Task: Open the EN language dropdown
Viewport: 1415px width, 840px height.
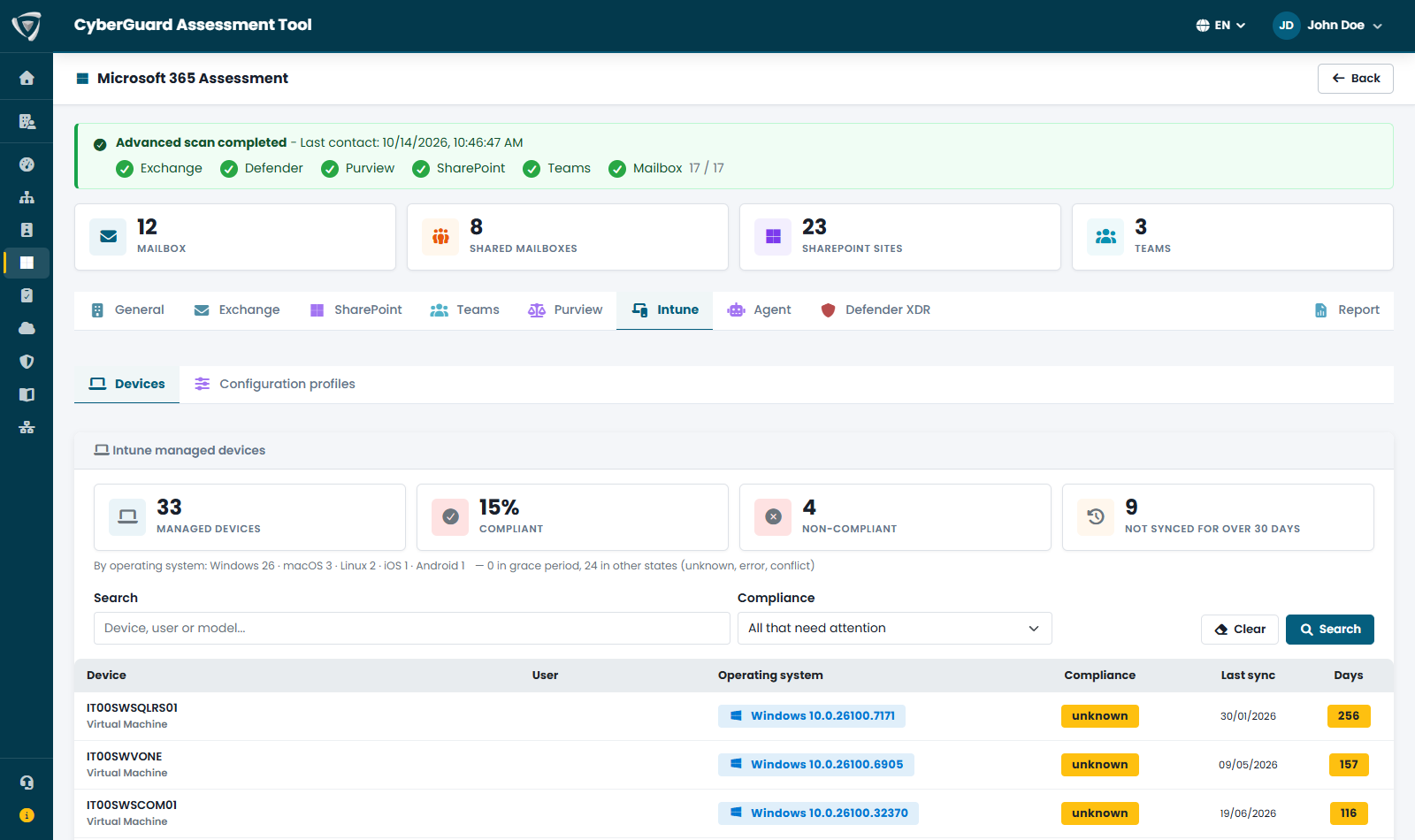Action: click(x=1220, y=26)
